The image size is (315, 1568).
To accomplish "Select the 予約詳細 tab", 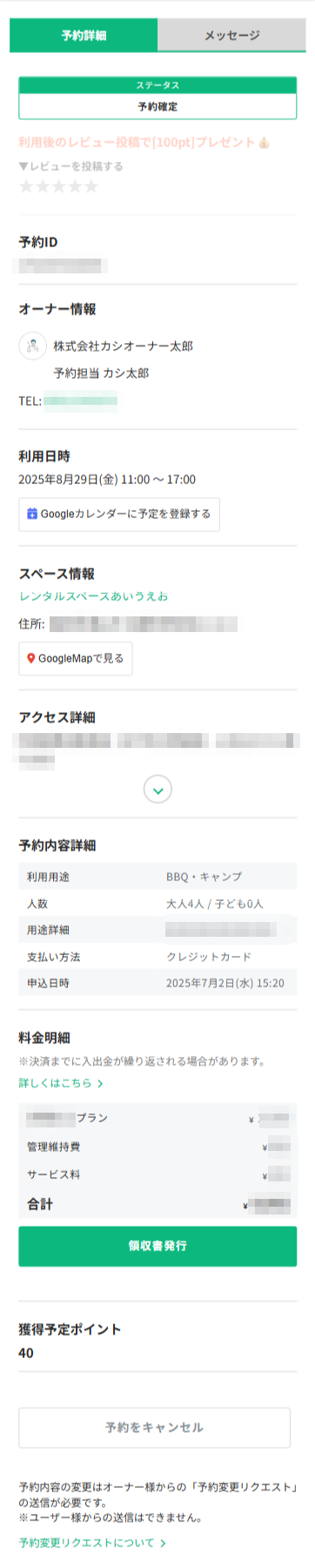I will coord(84,36).
